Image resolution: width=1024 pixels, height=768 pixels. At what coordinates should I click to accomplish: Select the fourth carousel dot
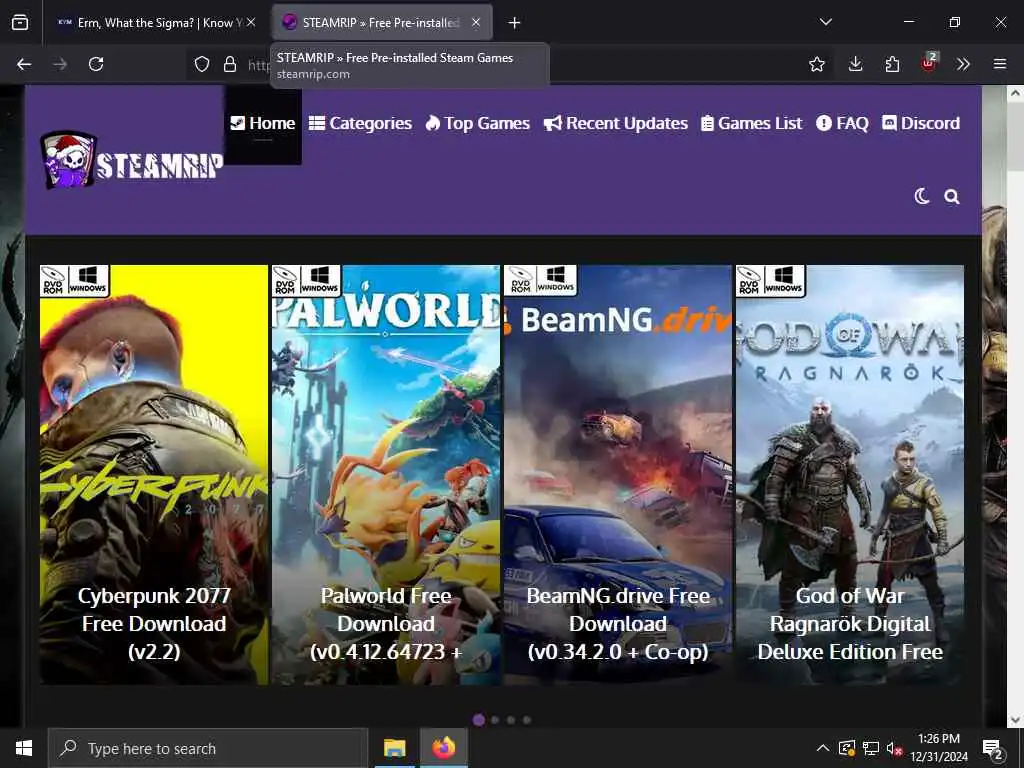point(527,720)
